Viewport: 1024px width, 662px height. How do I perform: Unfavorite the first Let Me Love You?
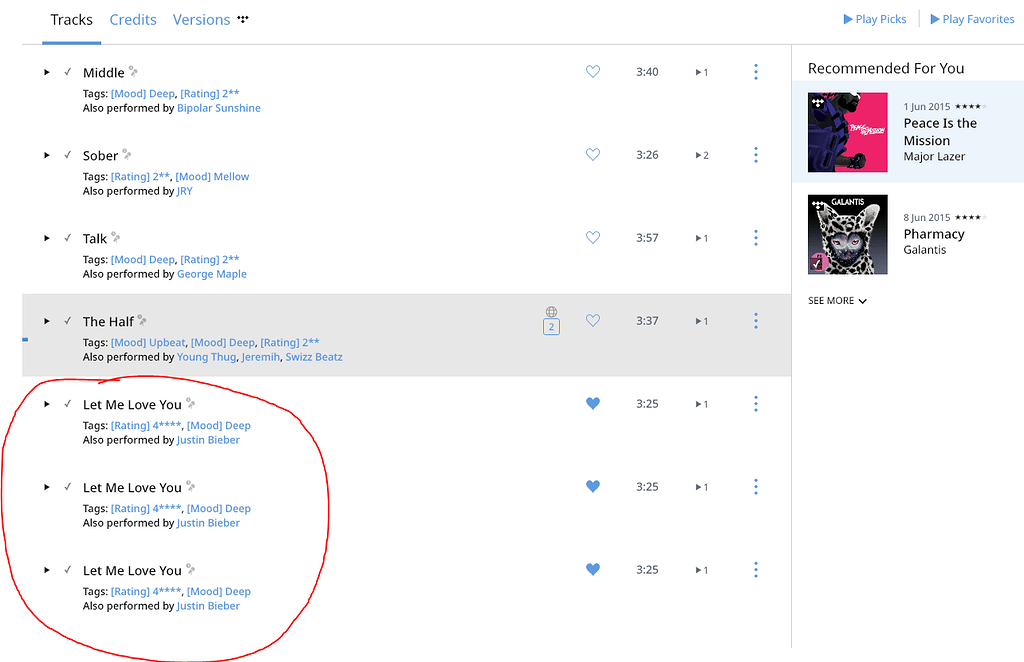[592, 403]
